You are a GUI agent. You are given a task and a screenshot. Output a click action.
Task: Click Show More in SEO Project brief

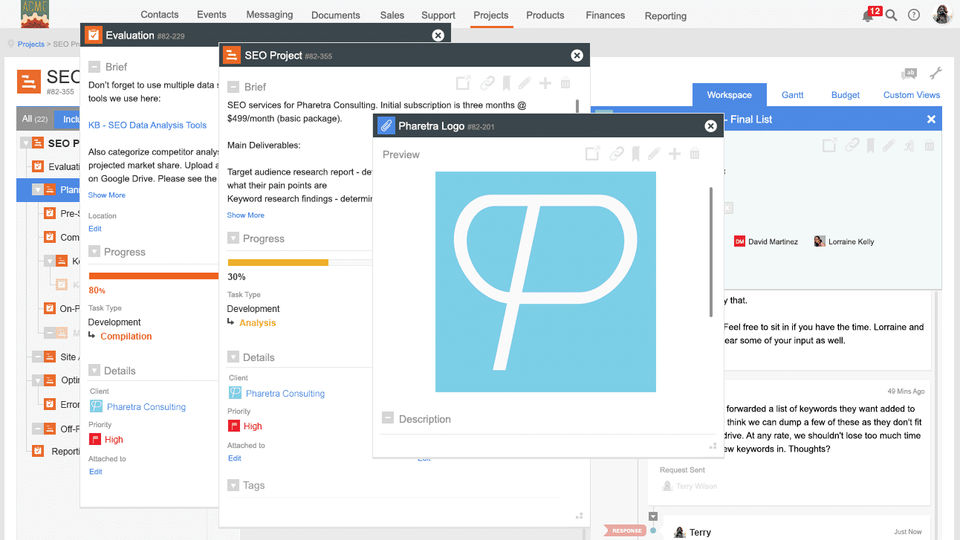pos(246,215)
